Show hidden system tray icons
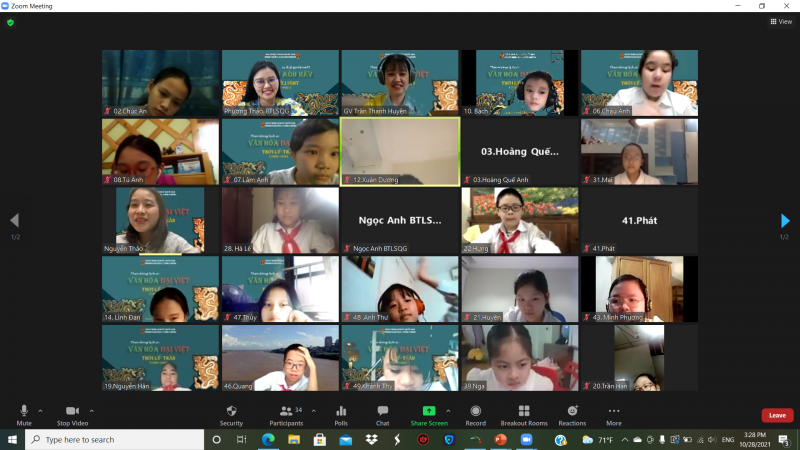 [624, 439]
